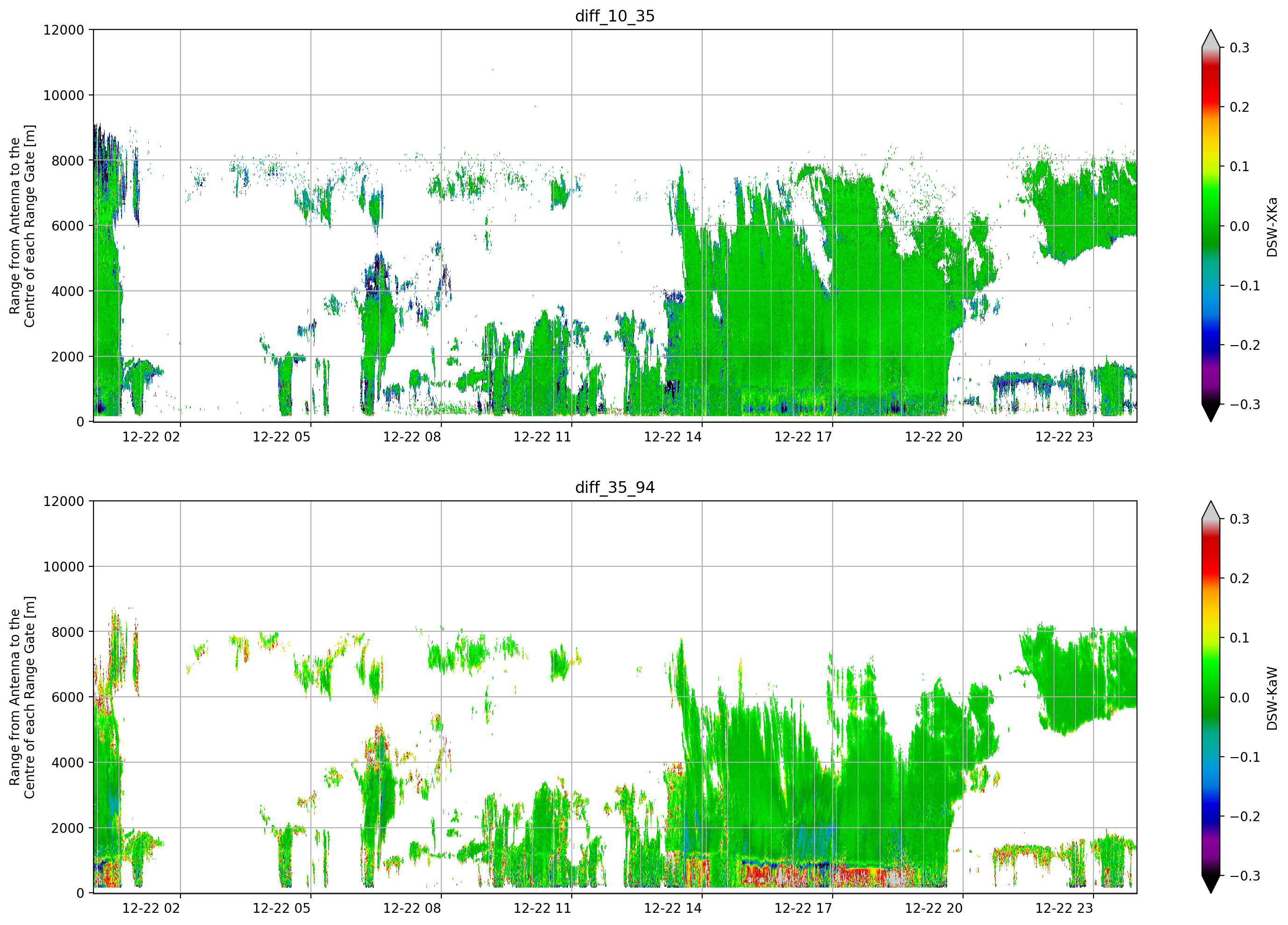Click the 2000 y-tick on the bottom plot
1288x925 pixels.
(x=68, y=828)
